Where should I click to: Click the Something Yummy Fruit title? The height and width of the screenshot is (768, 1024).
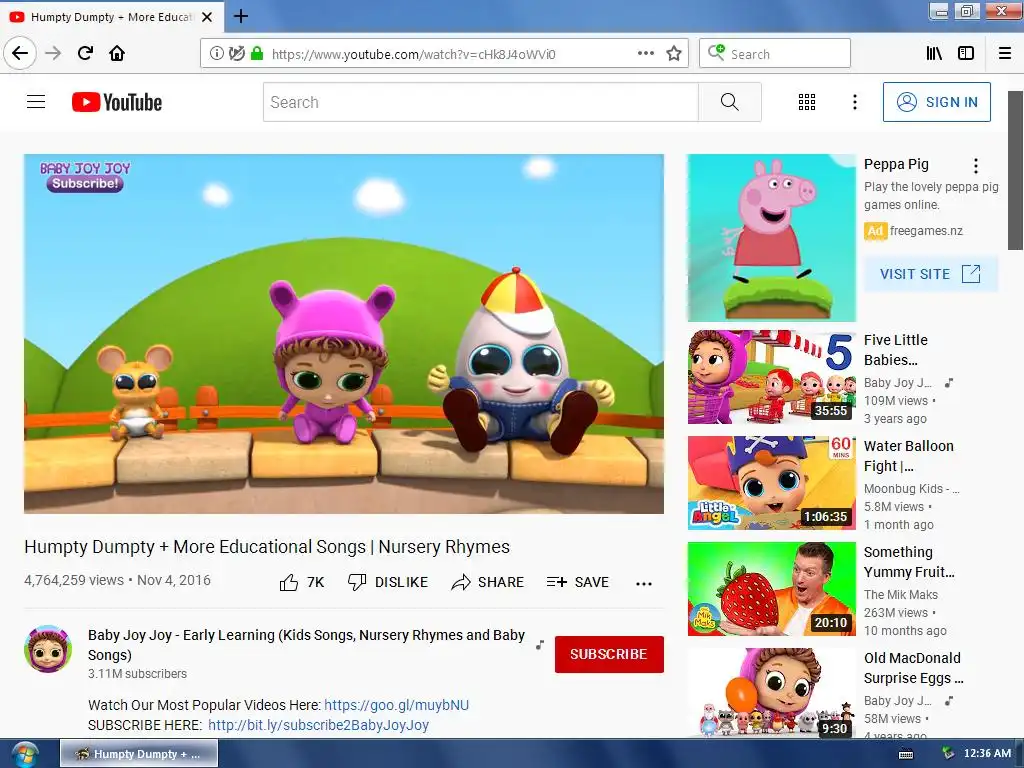click(x=909, y=562)
